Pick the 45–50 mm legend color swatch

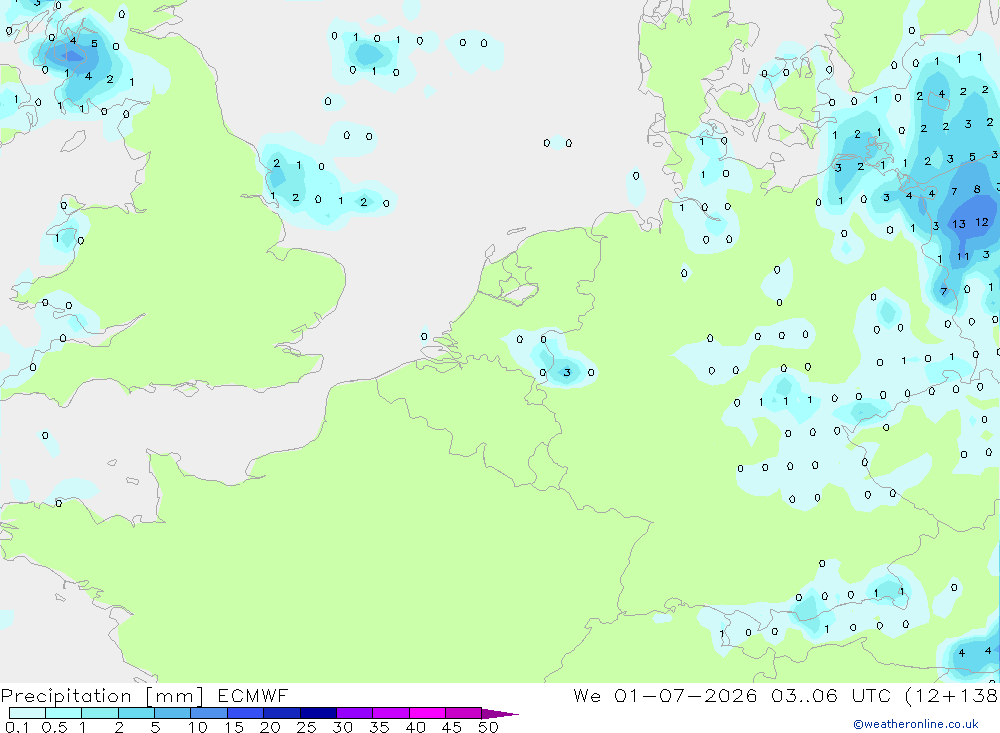pyautogui.click(x=464, y=713)
